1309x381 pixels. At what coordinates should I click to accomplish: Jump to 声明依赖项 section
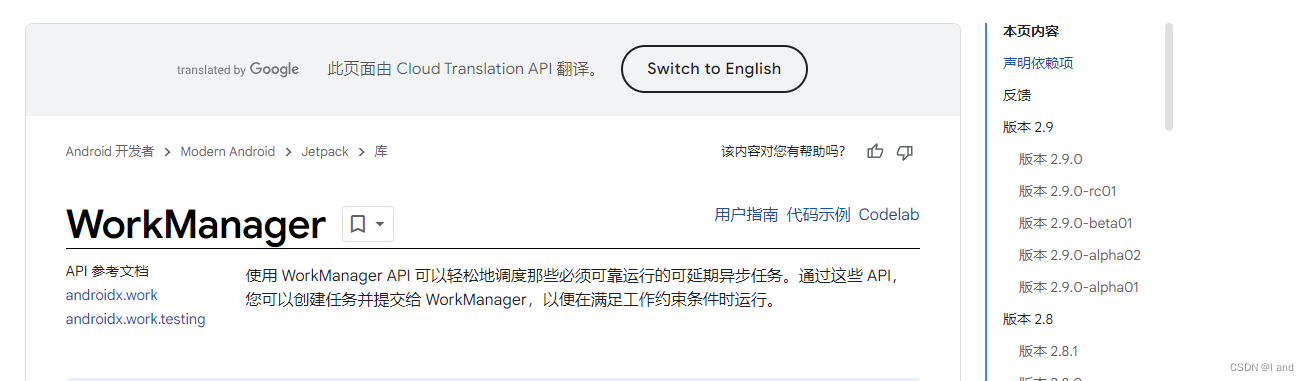point(1038,63)
